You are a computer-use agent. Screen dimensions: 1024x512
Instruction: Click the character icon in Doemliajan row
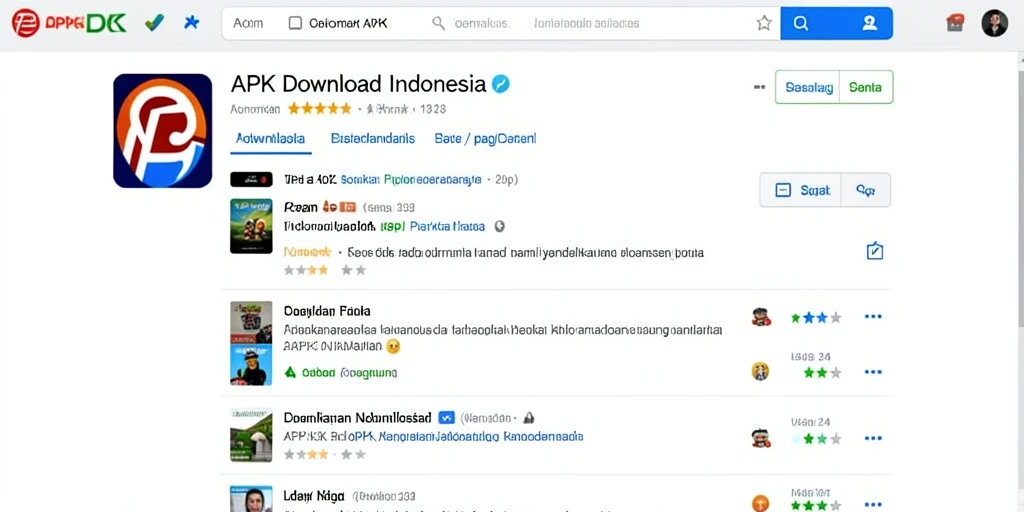760,438
